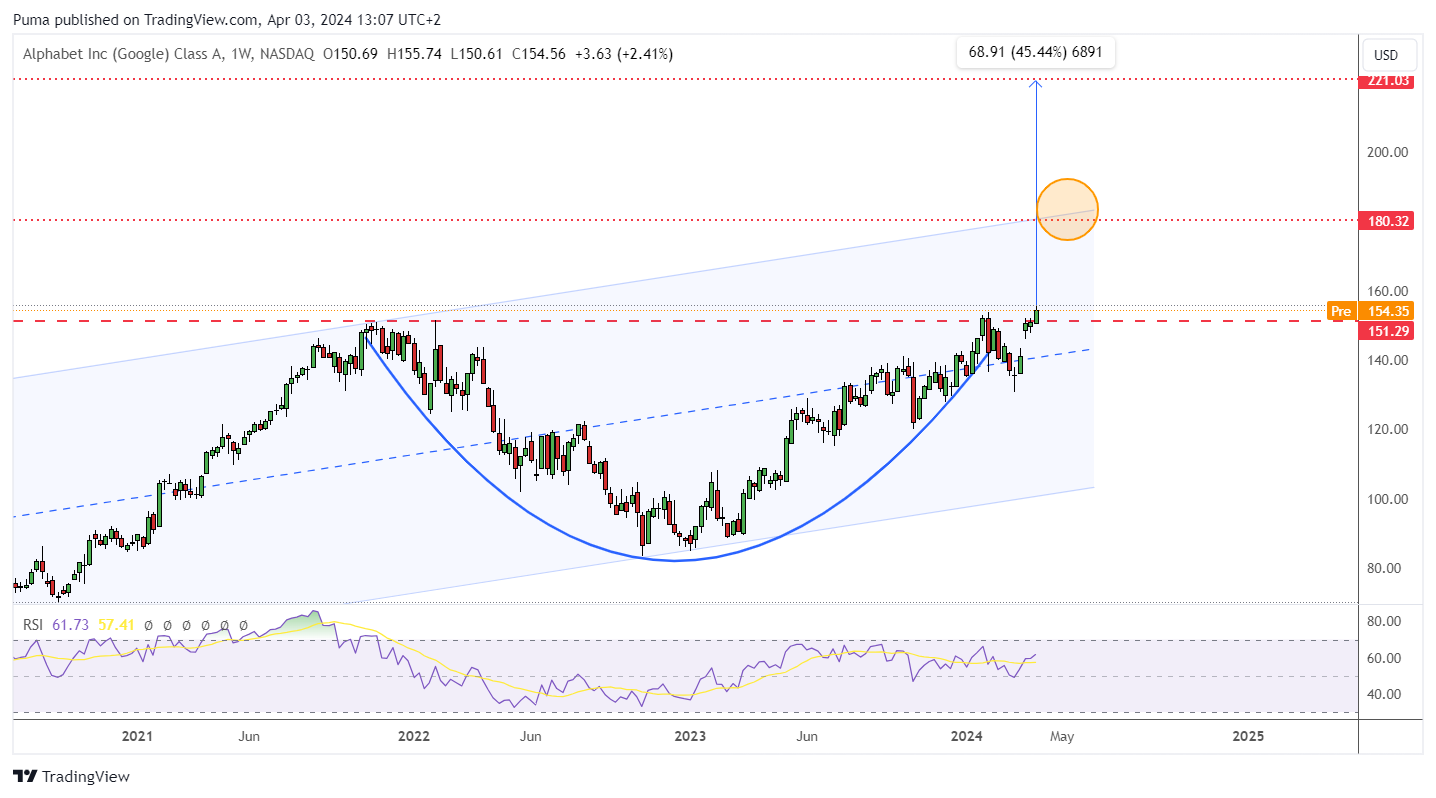Click the red 151.29 price tag
The image size is (1436, 798).
coord(1385,330)
